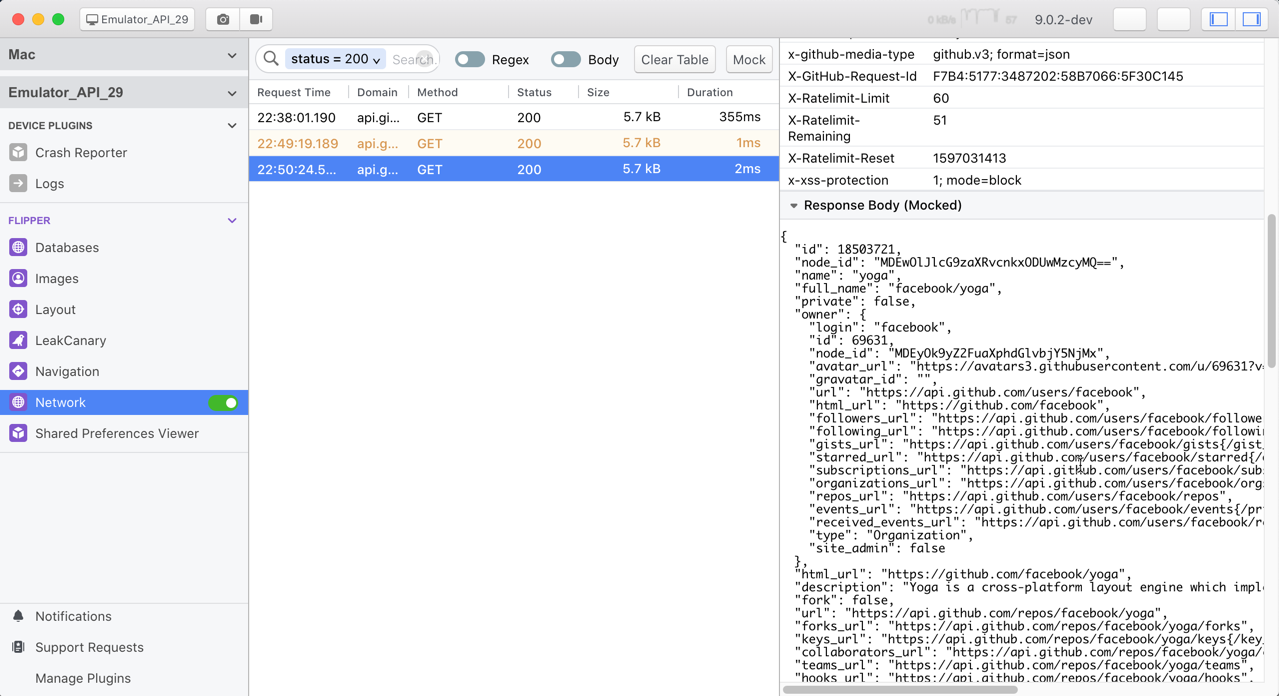1279x696 pixels.
Task: Open the Databases plugin
Action: point(67,248)
